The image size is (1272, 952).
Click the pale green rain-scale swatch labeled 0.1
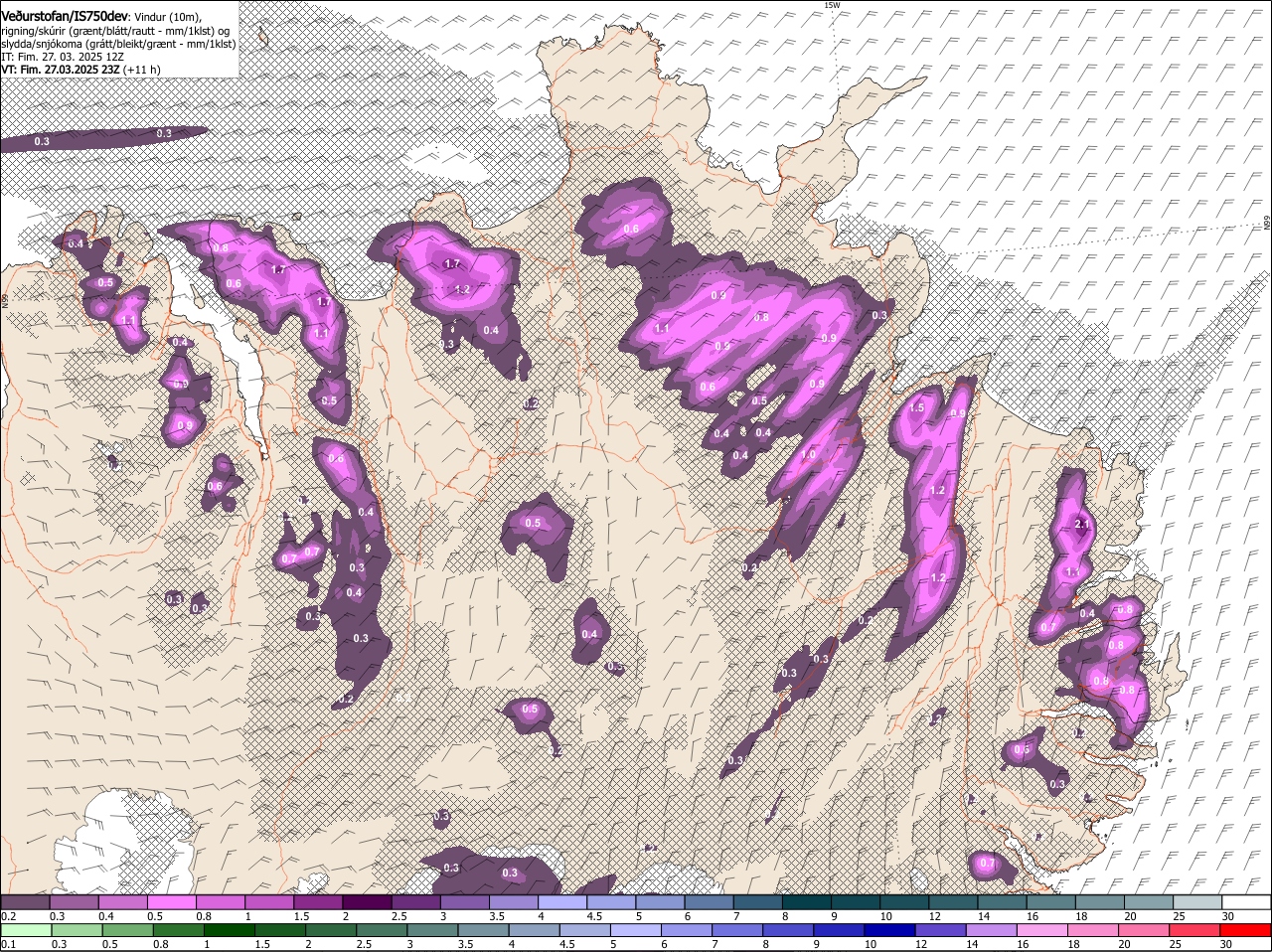(25, 931)
